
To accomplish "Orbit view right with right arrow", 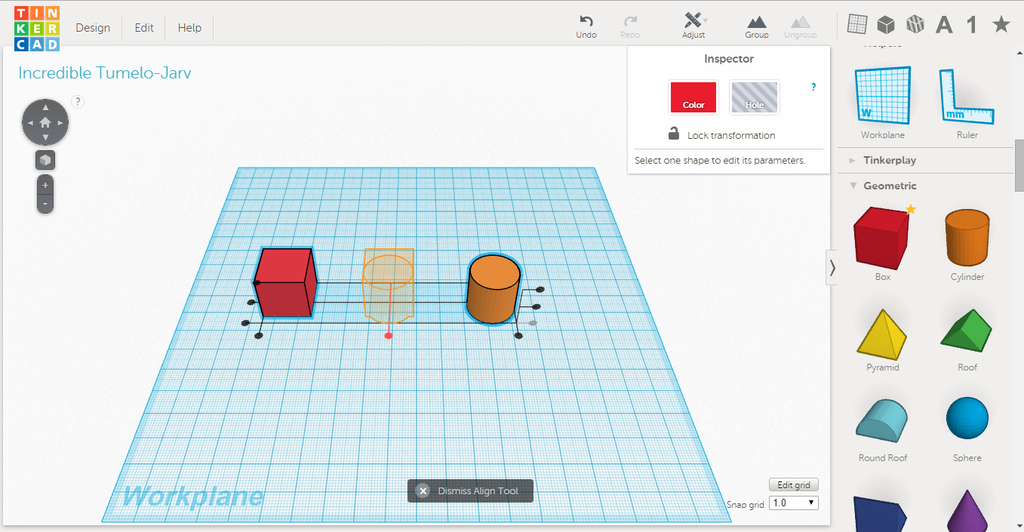I will (x=60, y=123).
